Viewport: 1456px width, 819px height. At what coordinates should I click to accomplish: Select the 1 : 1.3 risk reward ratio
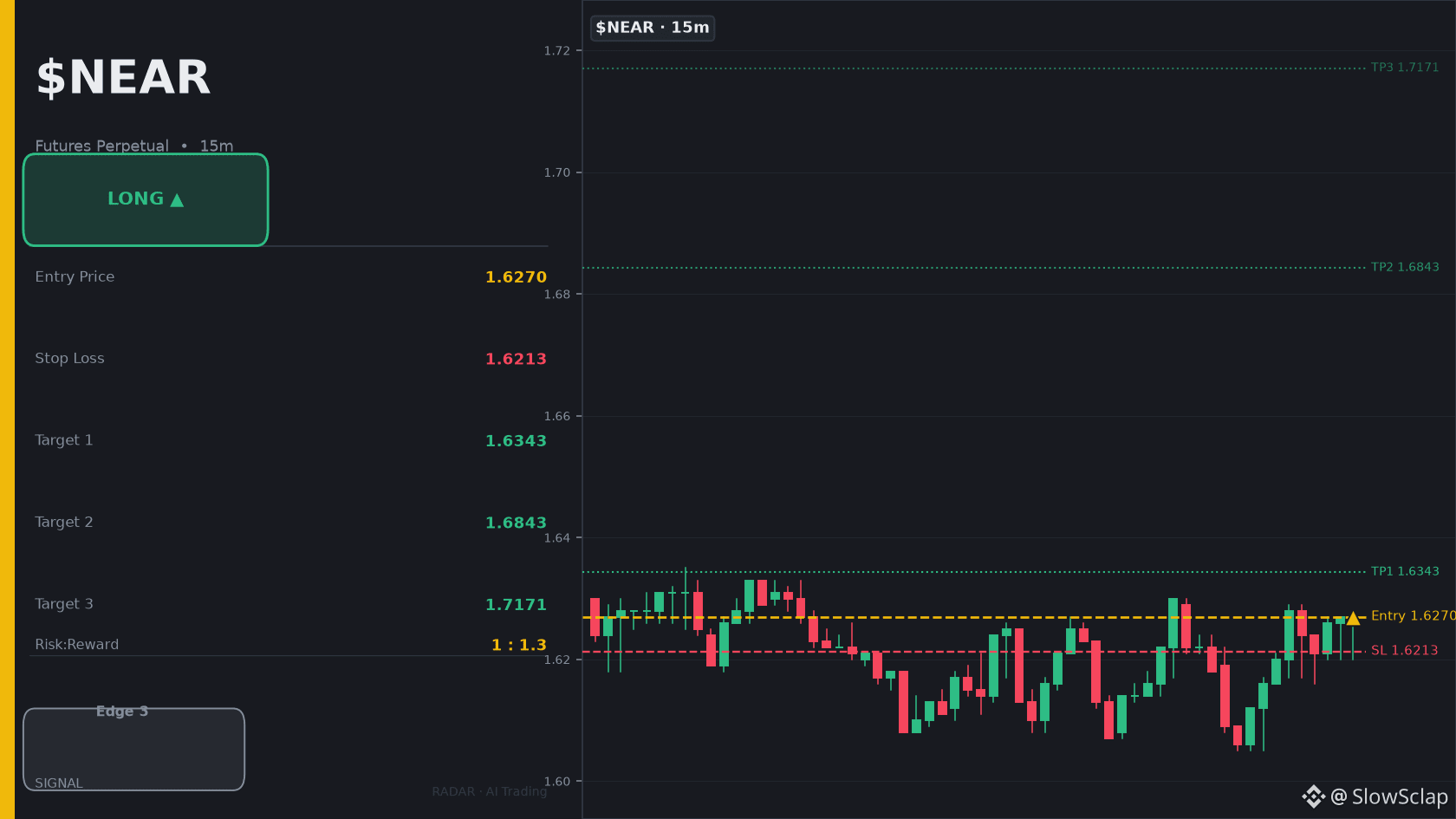tap(519, 645)
